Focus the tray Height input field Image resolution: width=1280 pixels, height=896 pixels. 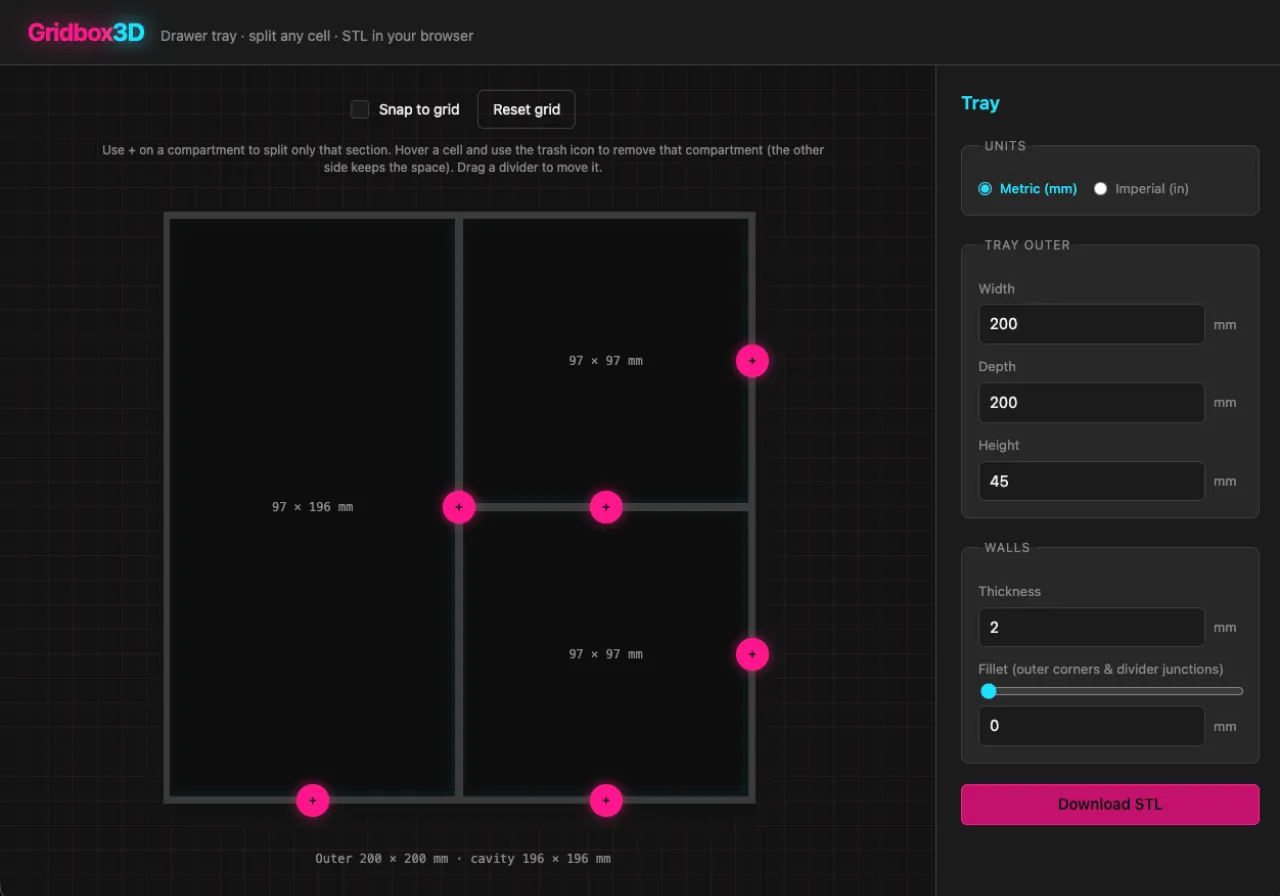tap(1091, 481)
